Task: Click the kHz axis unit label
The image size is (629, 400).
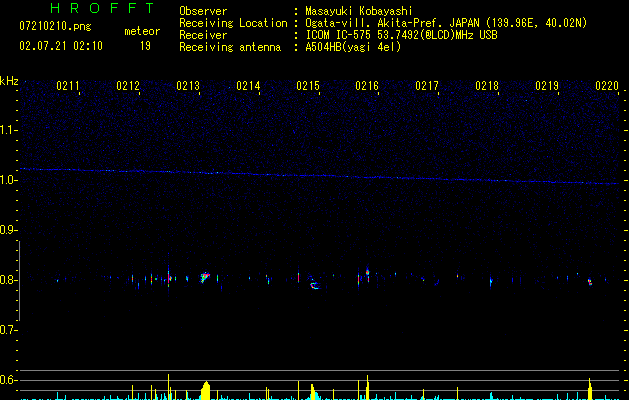Action: [9, 81]
